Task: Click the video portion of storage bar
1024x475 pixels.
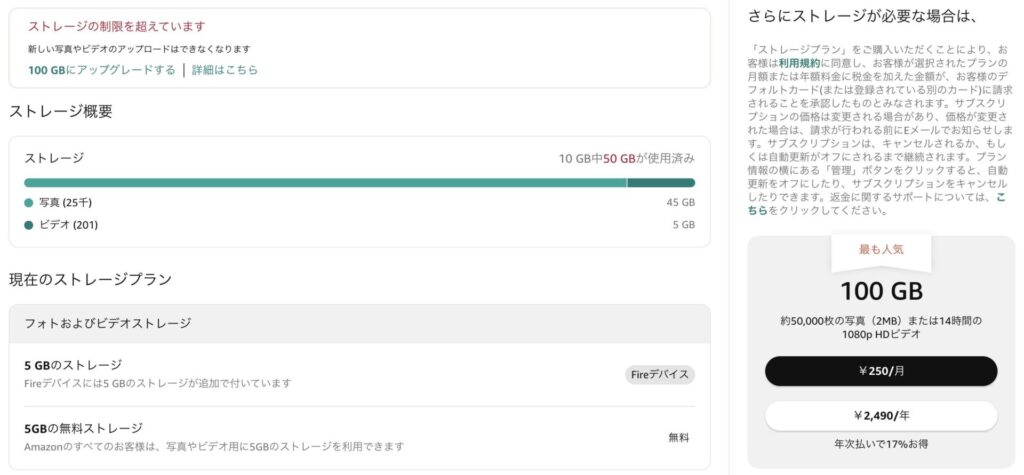Action: (661, 182)
